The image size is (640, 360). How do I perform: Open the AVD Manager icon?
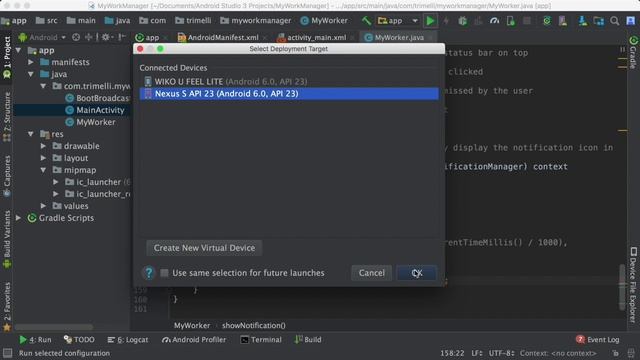click(563, 21)
